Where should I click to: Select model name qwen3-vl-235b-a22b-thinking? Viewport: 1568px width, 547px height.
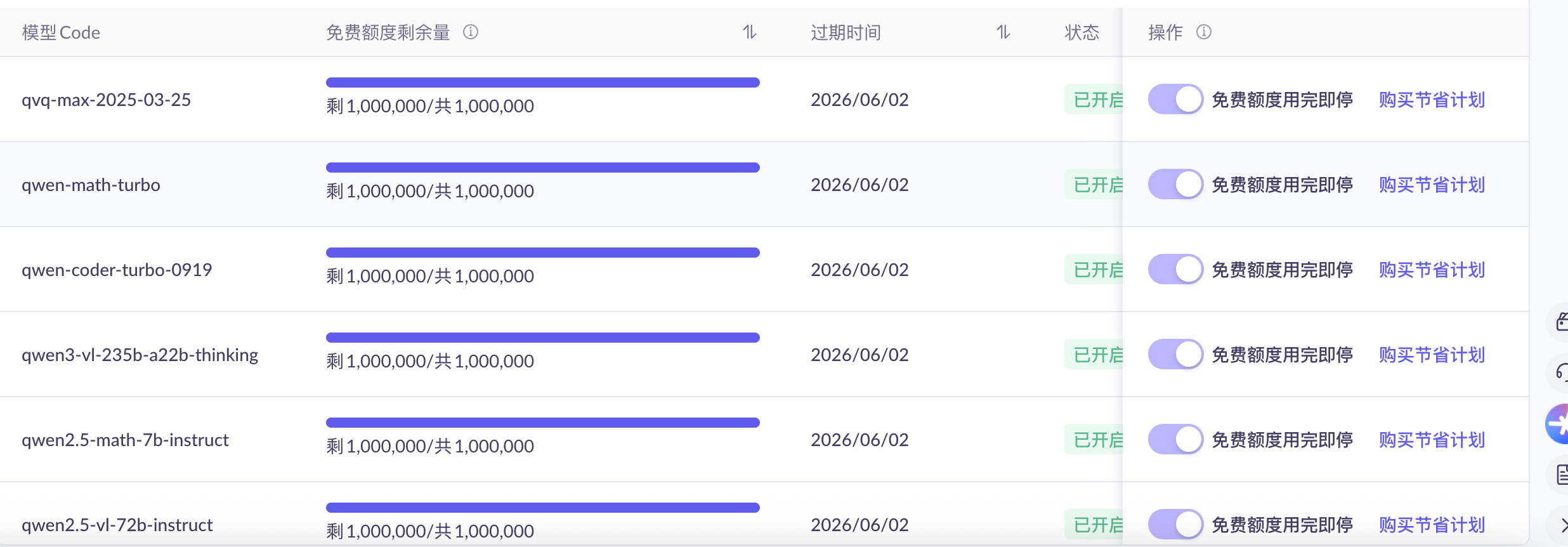point(140,355)
